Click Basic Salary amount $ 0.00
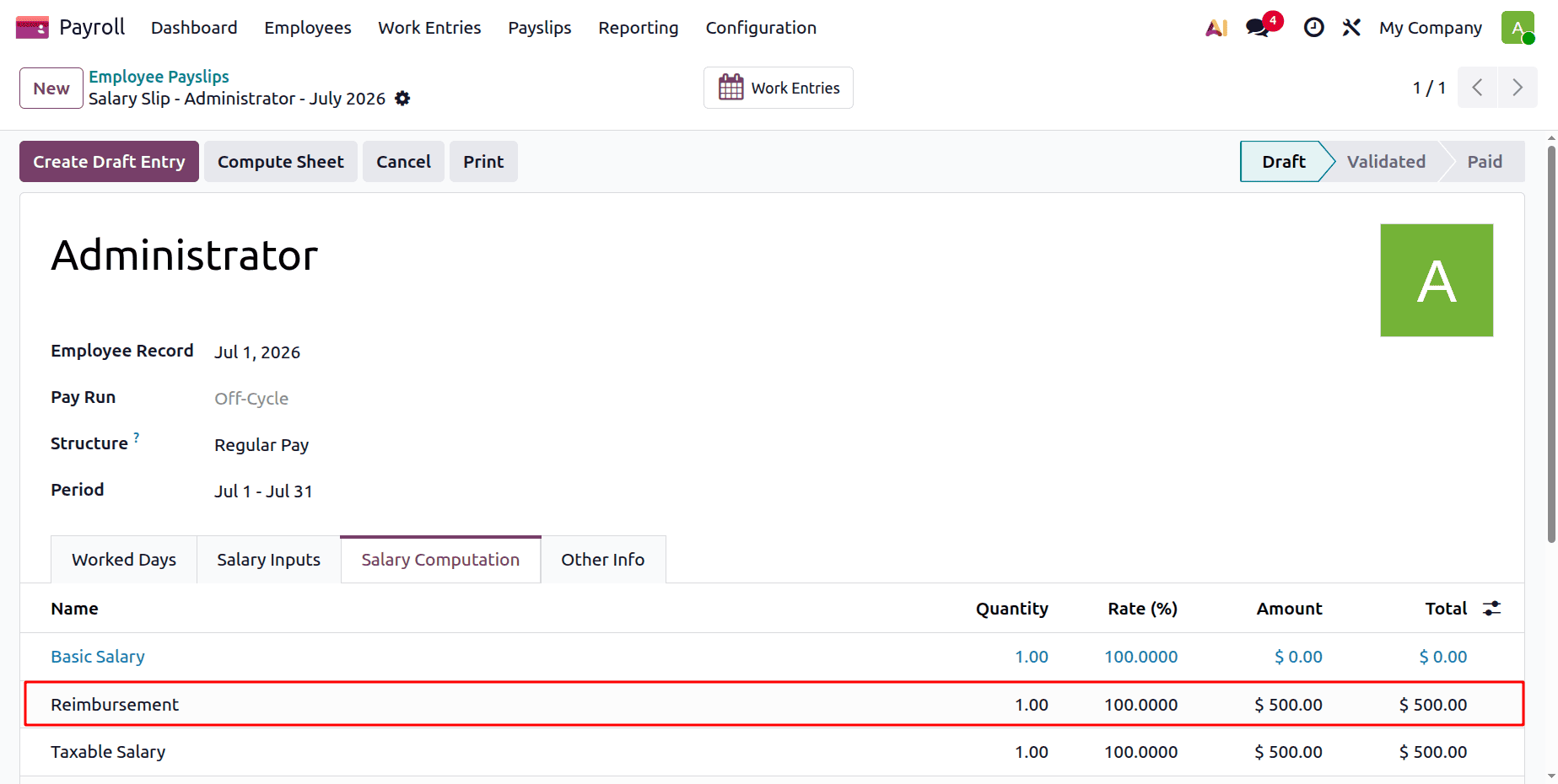 pos(1298,657)
